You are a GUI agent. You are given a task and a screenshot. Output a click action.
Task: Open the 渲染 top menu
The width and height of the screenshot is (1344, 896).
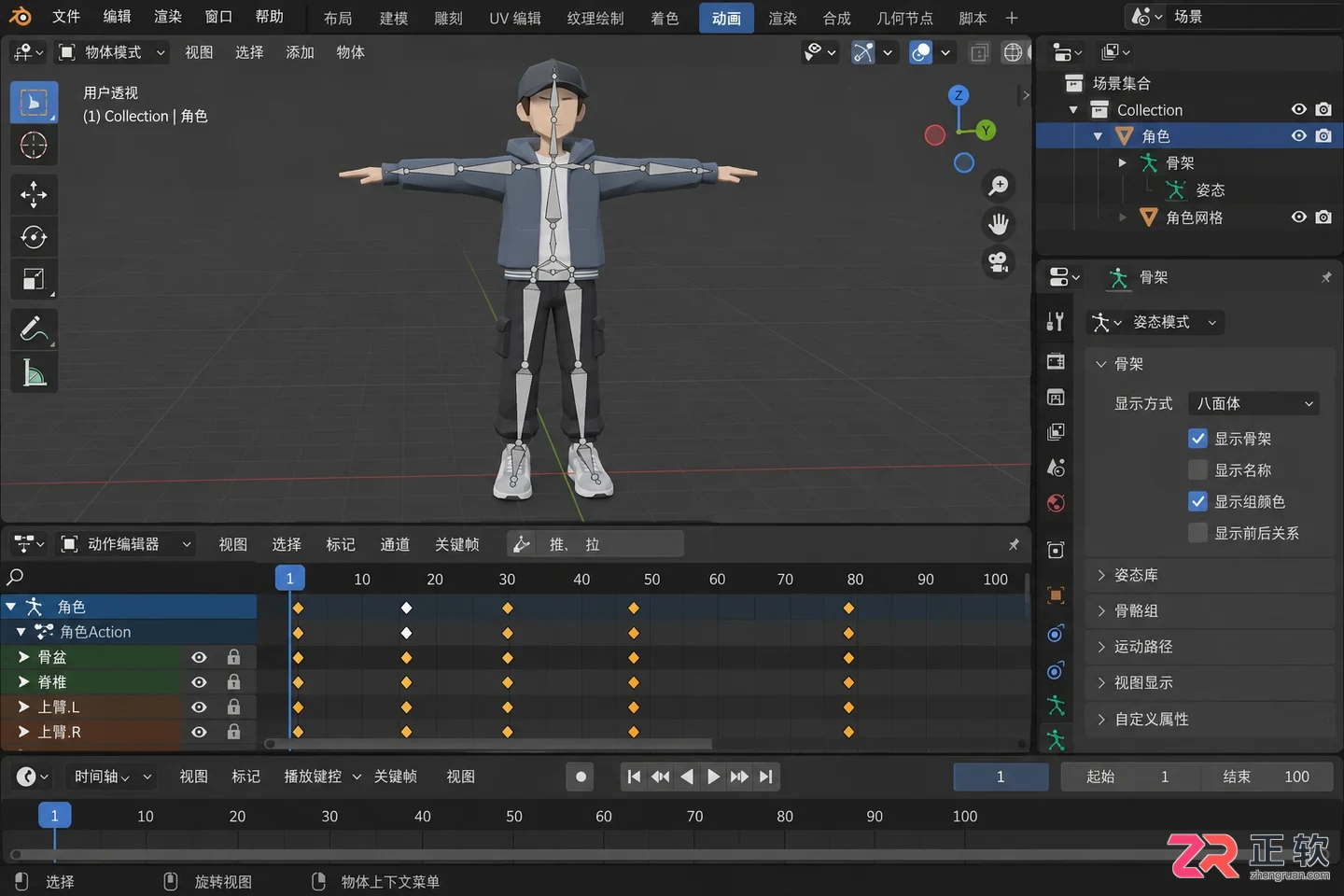pos(168,17)
